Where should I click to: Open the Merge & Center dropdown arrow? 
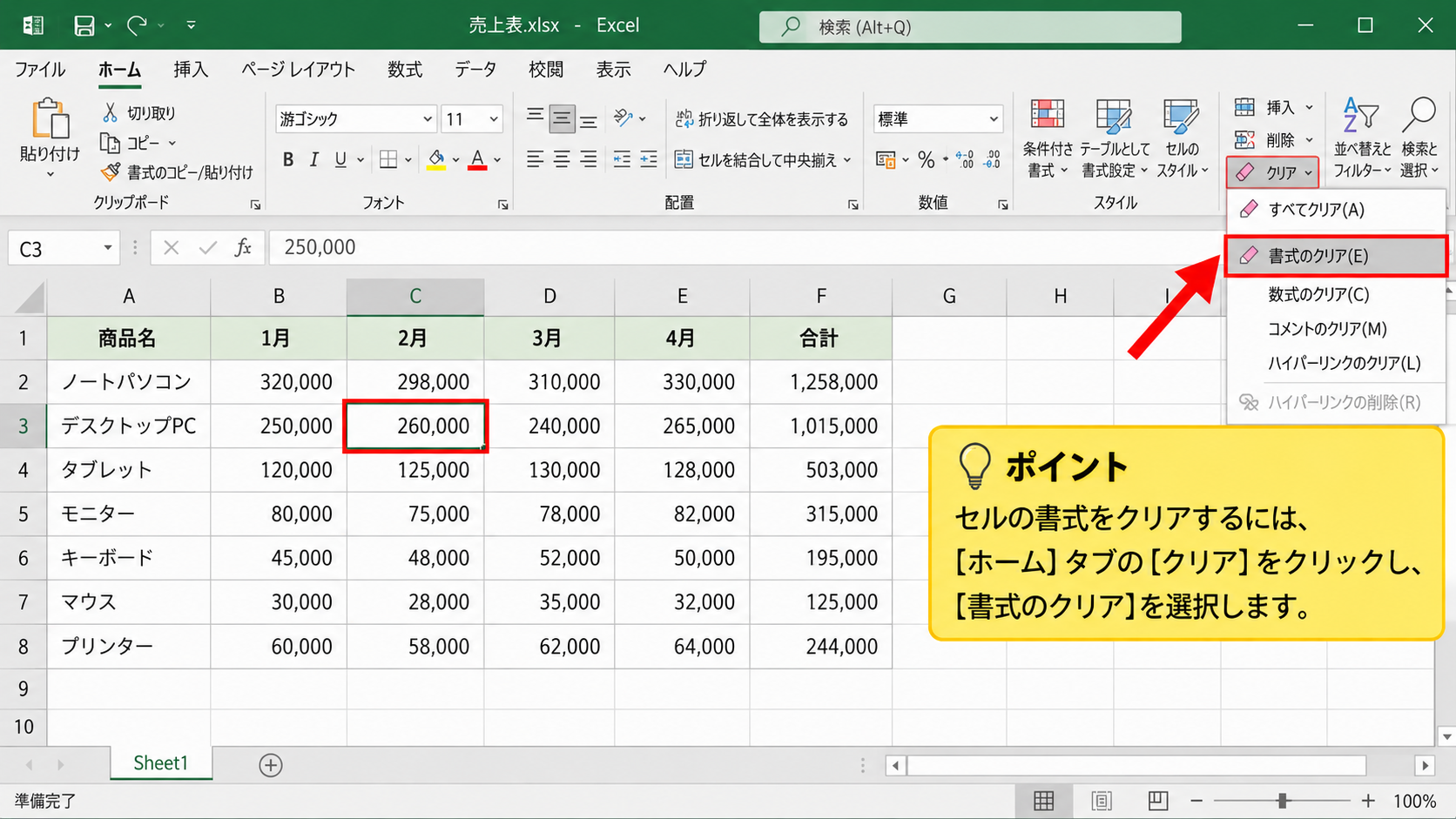tap(847, 160)
